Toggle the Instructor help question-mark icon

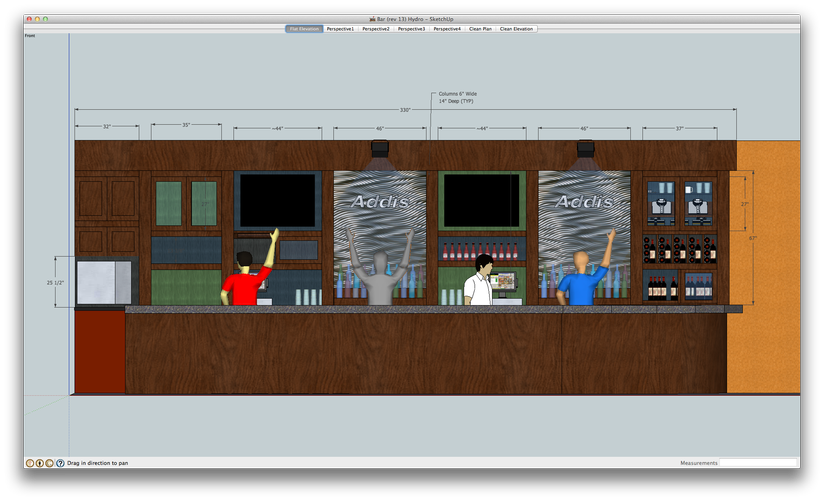[x=60, y=463]
